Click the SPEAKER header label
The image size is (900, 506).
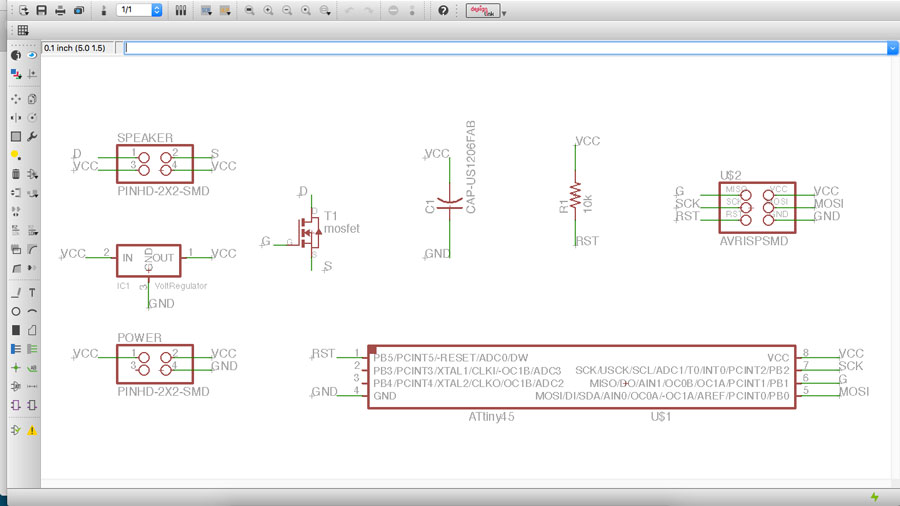[145, 138]
